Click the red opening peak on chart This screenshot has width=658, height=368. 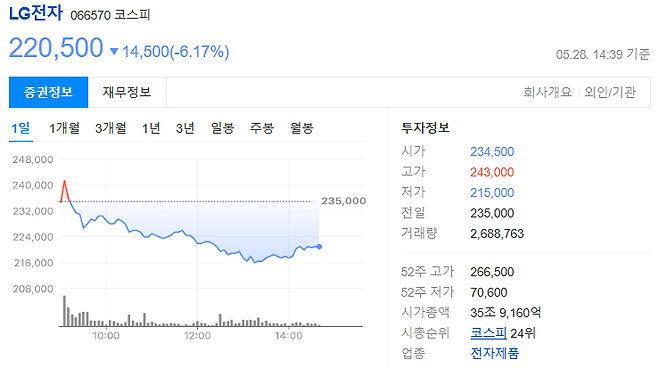65,181
